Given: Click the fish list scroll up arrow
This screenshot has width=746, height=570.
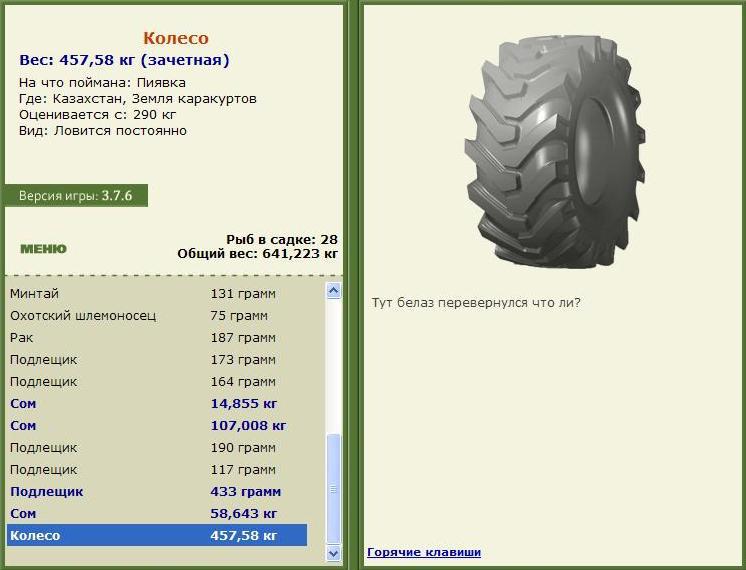Looking at the screenshot, I should [x=334, y=291].
